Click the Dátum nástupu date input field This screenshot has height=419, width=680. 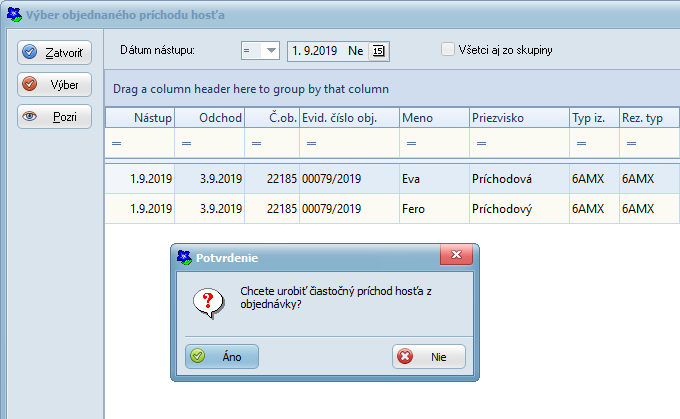click(327, 50)
